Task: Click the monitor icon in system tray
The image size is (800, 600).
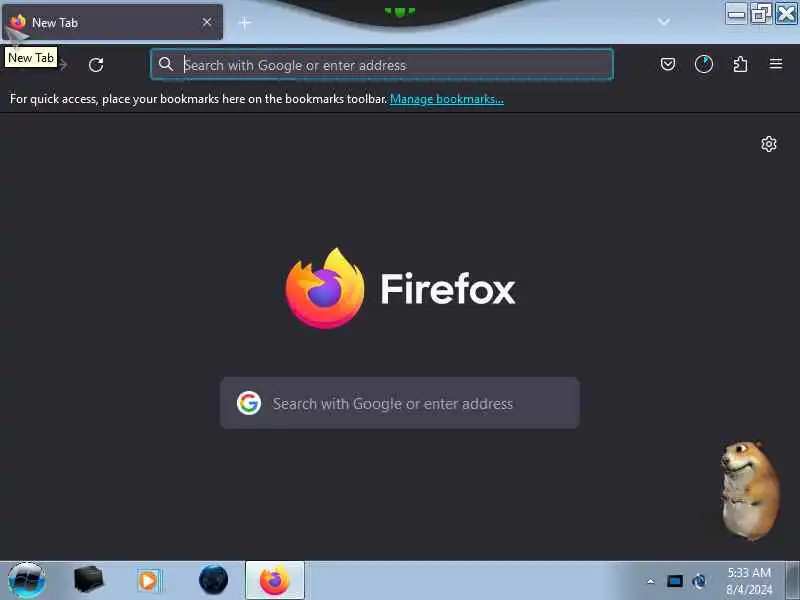Action: [674, 581]
